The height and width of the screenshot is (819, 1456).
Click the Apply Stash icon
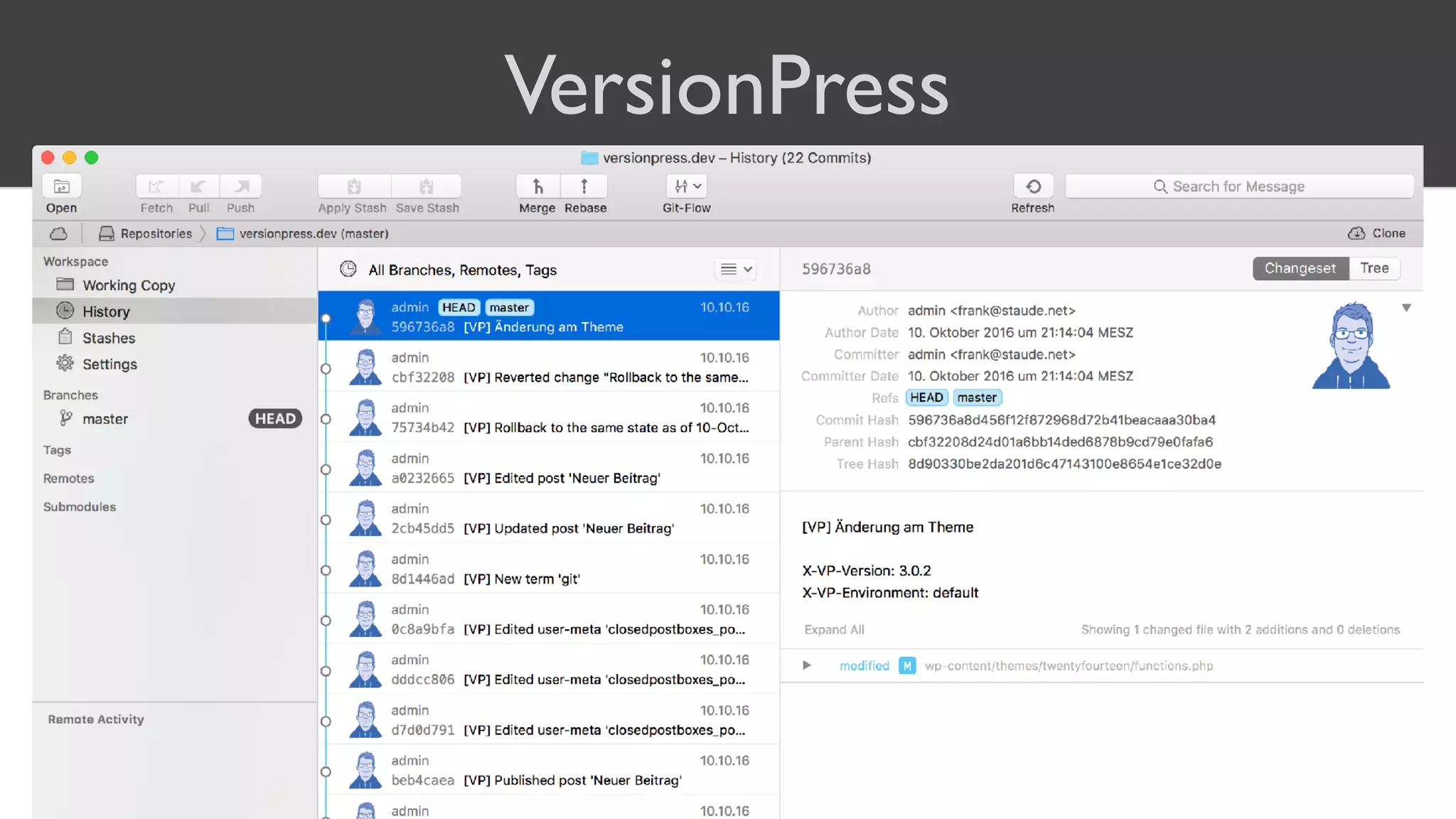(x=354, y=186)
